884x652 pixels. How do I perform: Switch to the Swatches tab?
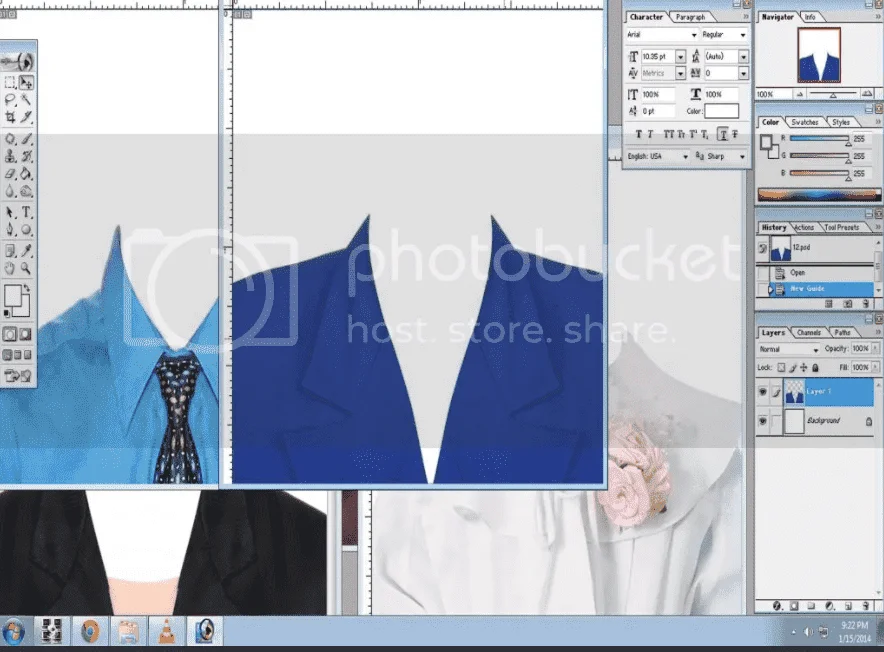[805, 122]
